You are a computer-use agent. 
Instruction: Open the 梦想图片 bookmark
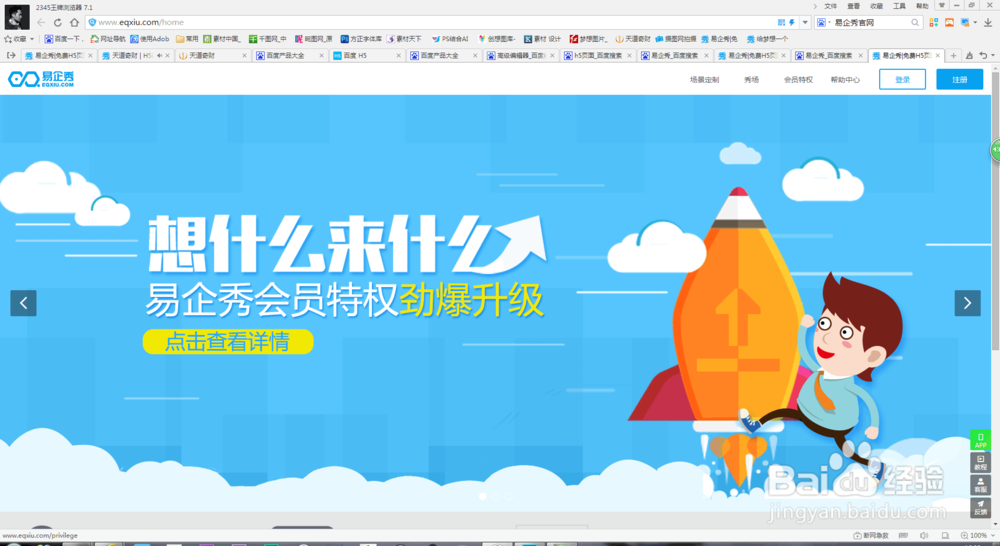point(589,39)
